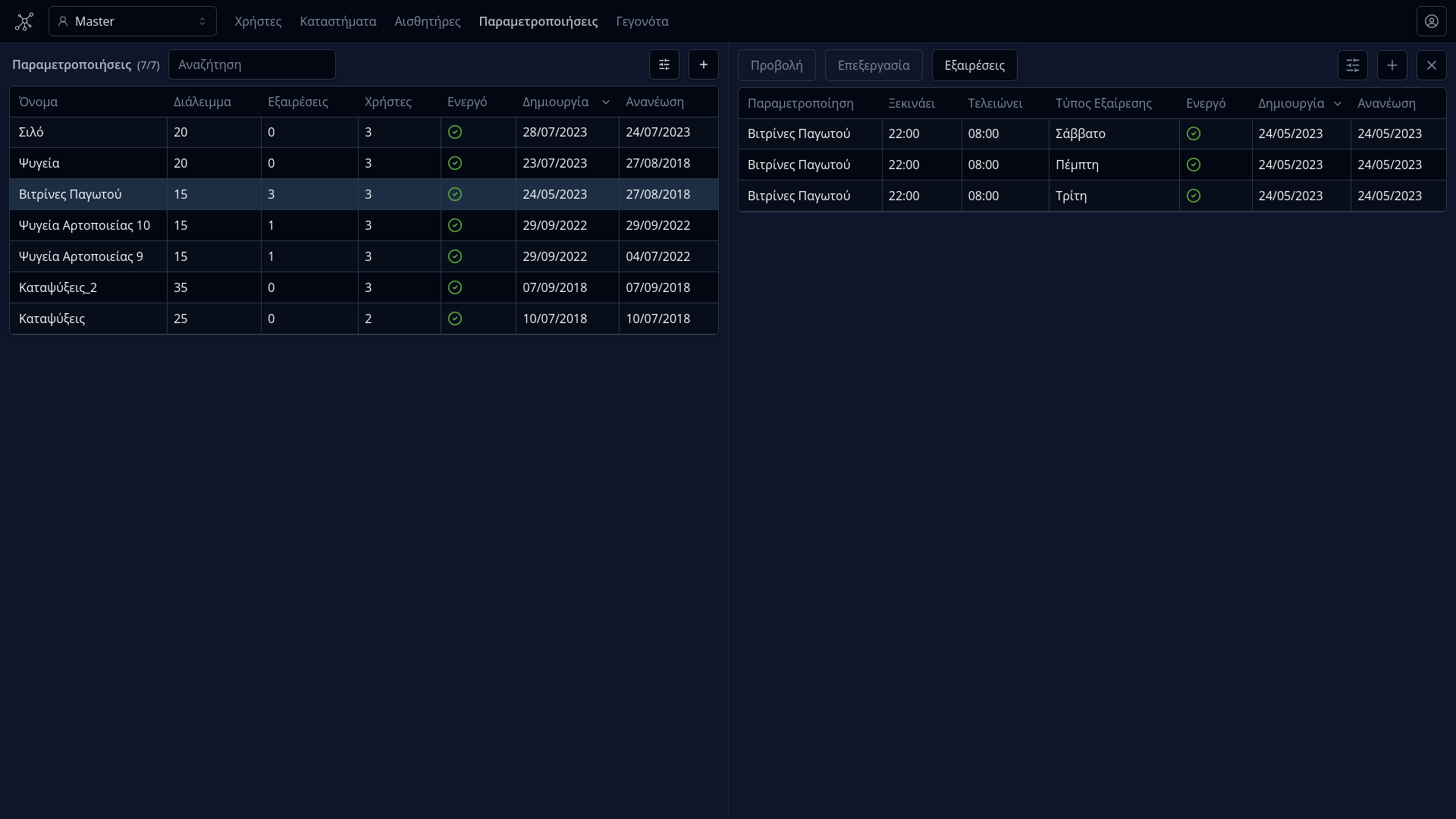The image size is (1456, 819).
Task: Sort left table by Δημιουργία chevron
Action: point(605,102)
